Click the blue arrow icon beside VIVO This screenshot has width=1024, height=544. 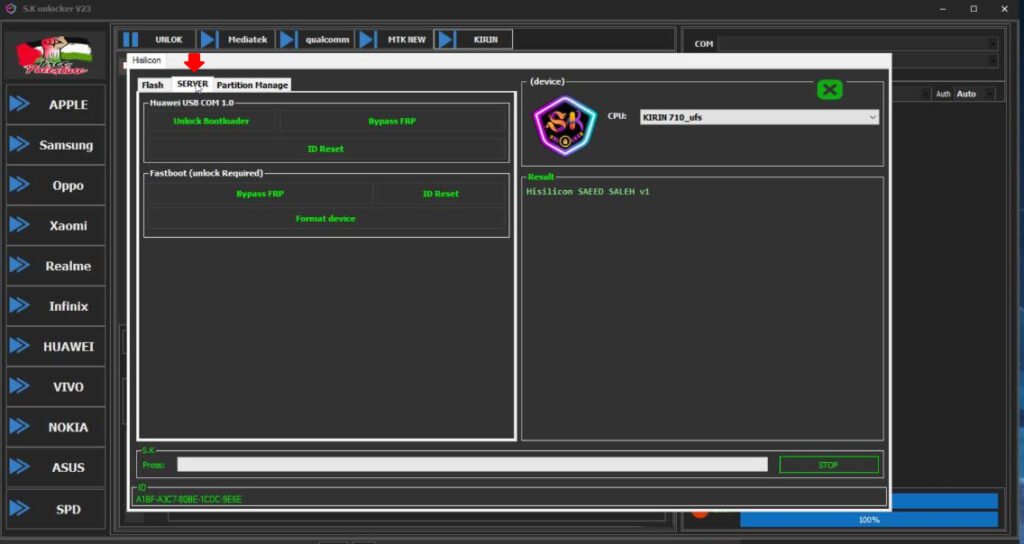[20, 386]
